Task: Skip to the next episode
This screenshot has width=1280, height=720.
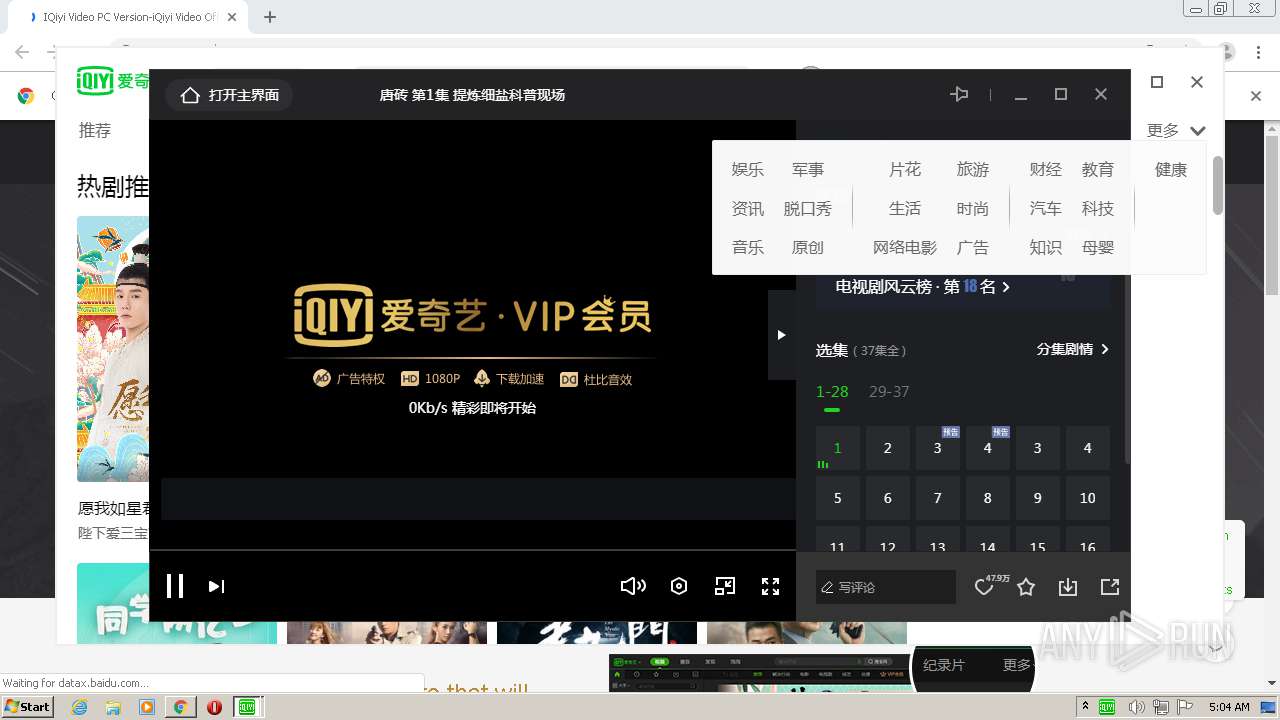Action: point(216,586)
